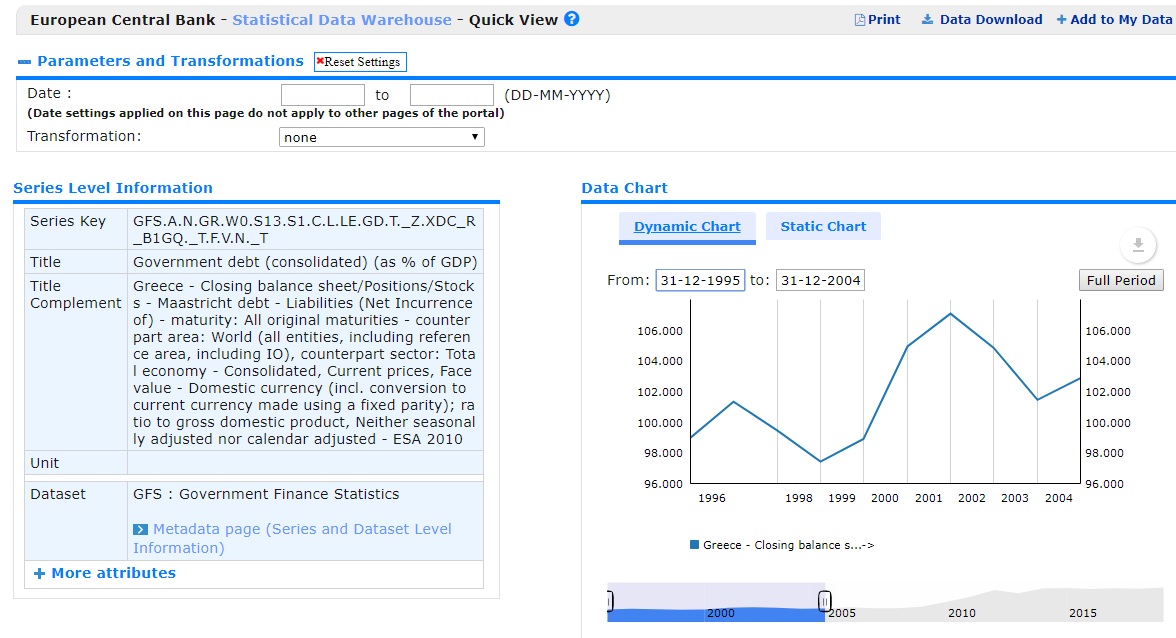Click the Title Complement row label
Viewport: 1176px width, 638px height.
(x=75, y=295)
